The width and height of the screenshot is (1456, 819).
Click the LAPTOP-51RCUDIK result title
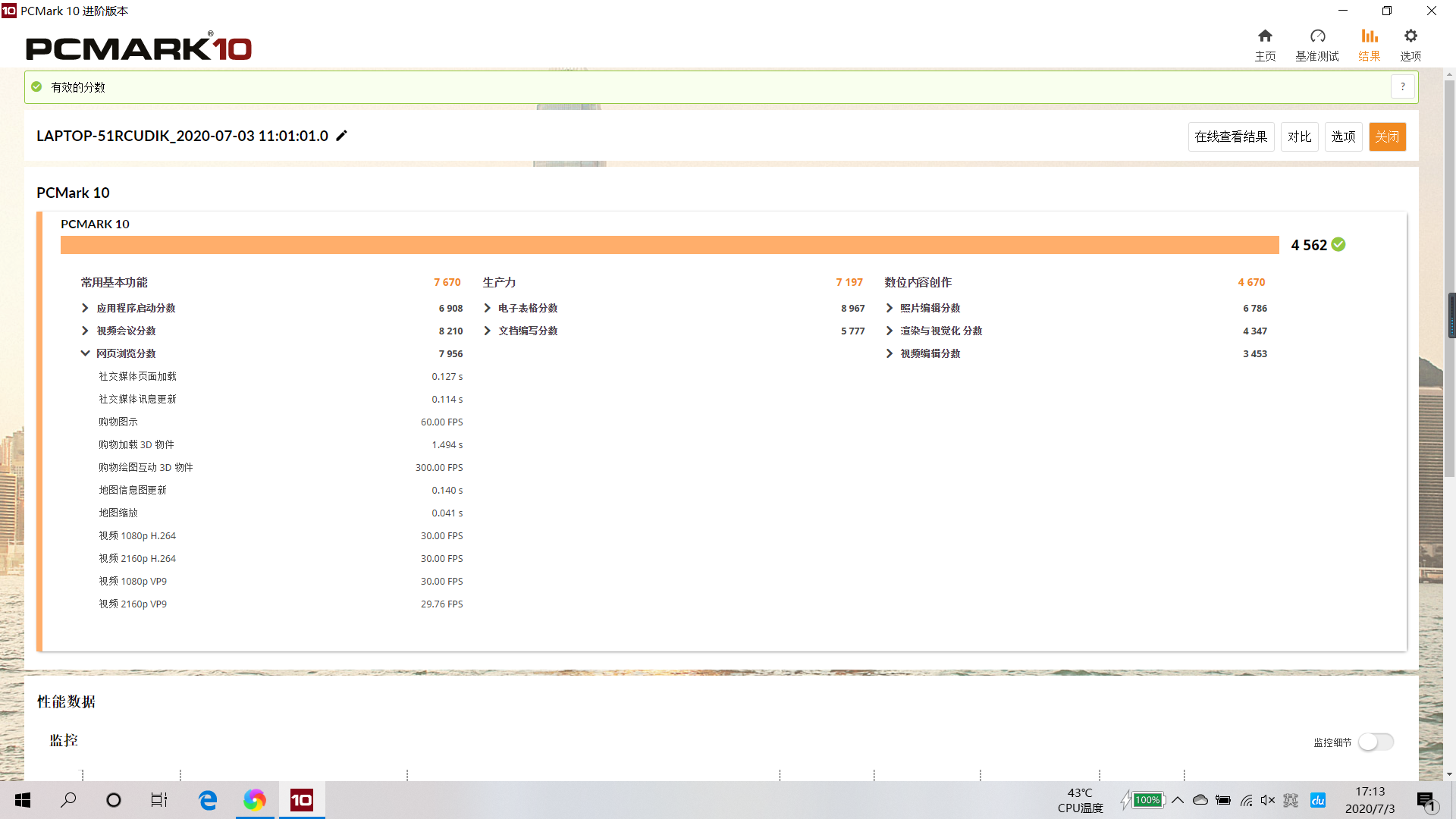pos(182,136)
